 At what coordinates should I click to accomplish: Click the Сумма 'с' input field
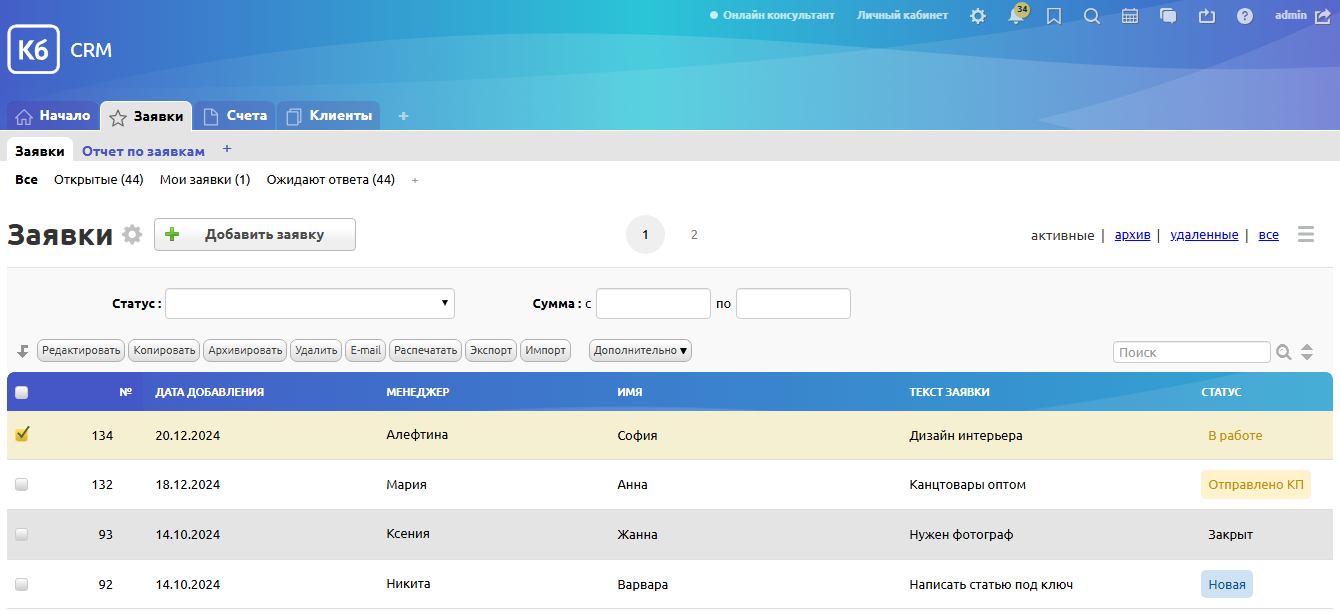653,303
